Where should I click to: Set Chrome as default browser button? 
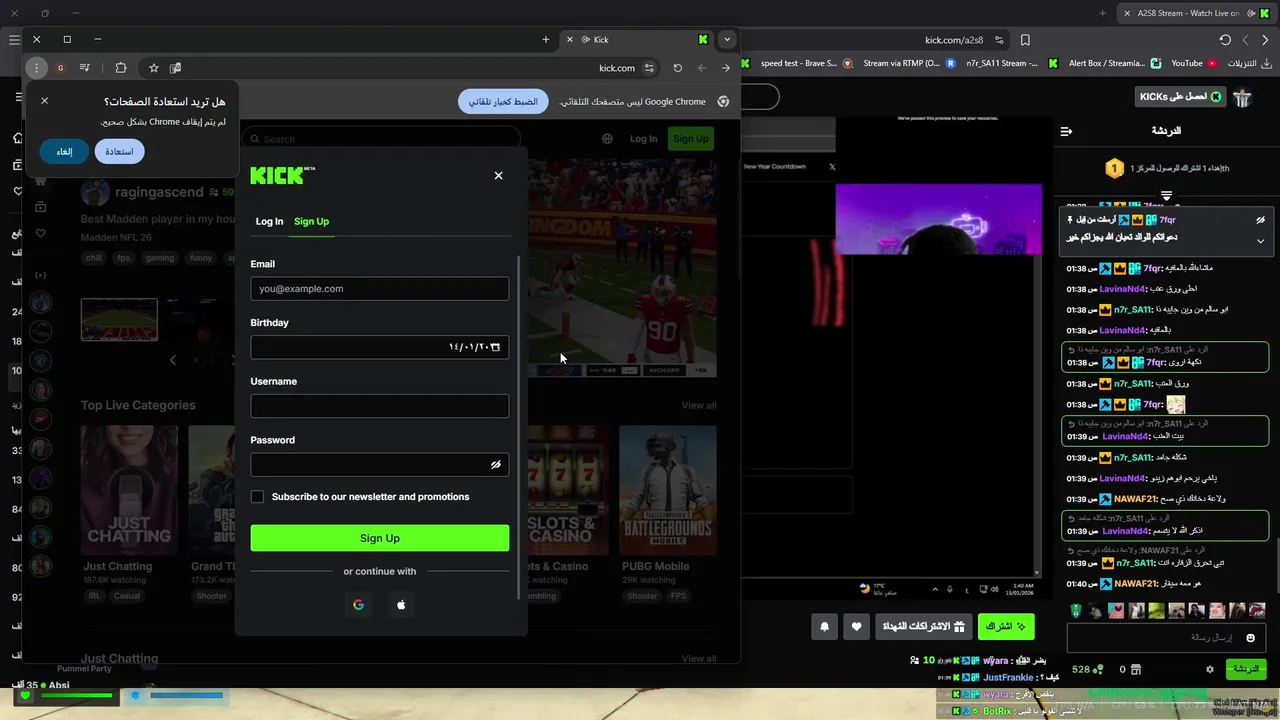click(503, 101)
